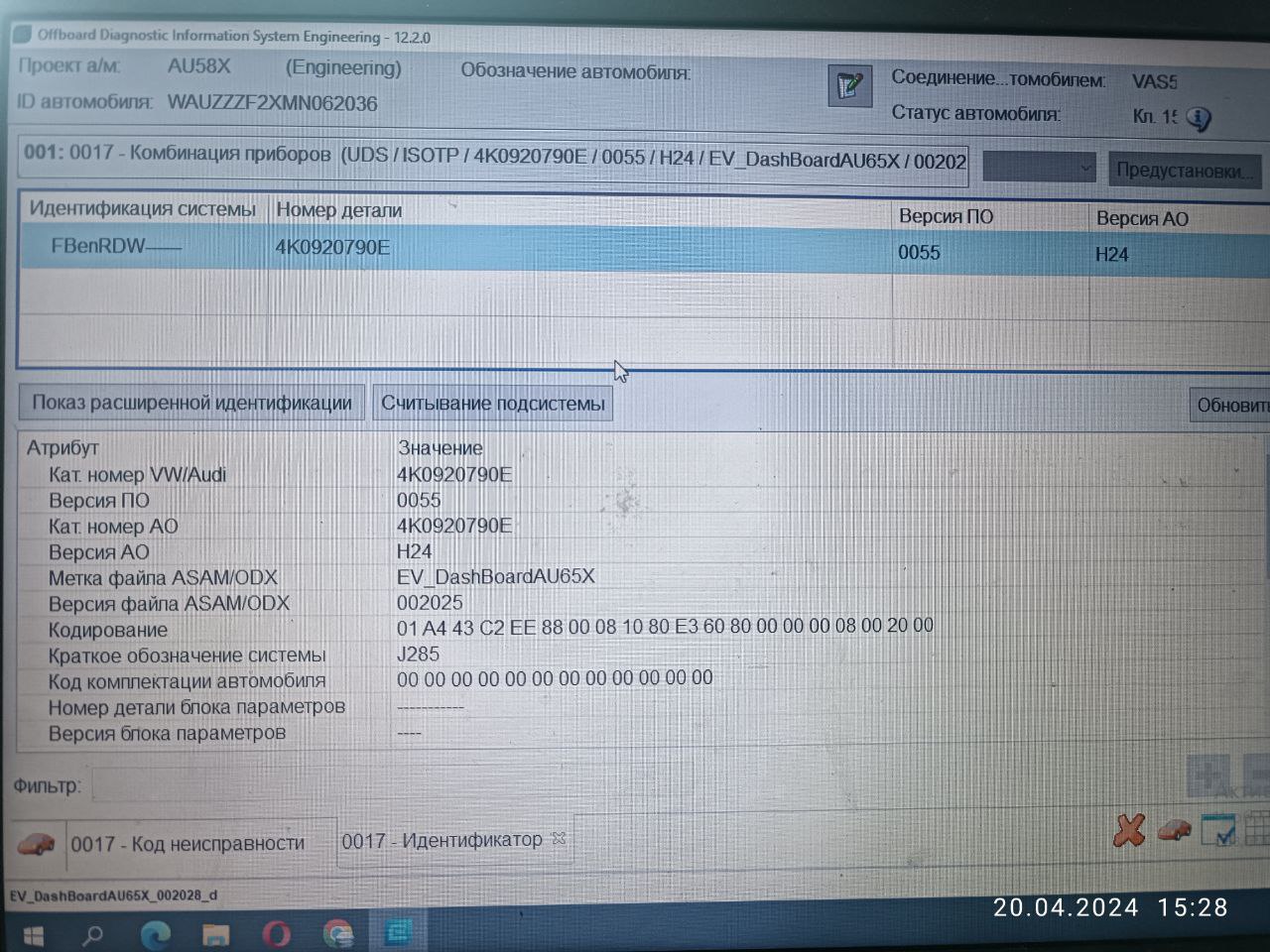Click the red X cancel icon

pos(1128,830)
